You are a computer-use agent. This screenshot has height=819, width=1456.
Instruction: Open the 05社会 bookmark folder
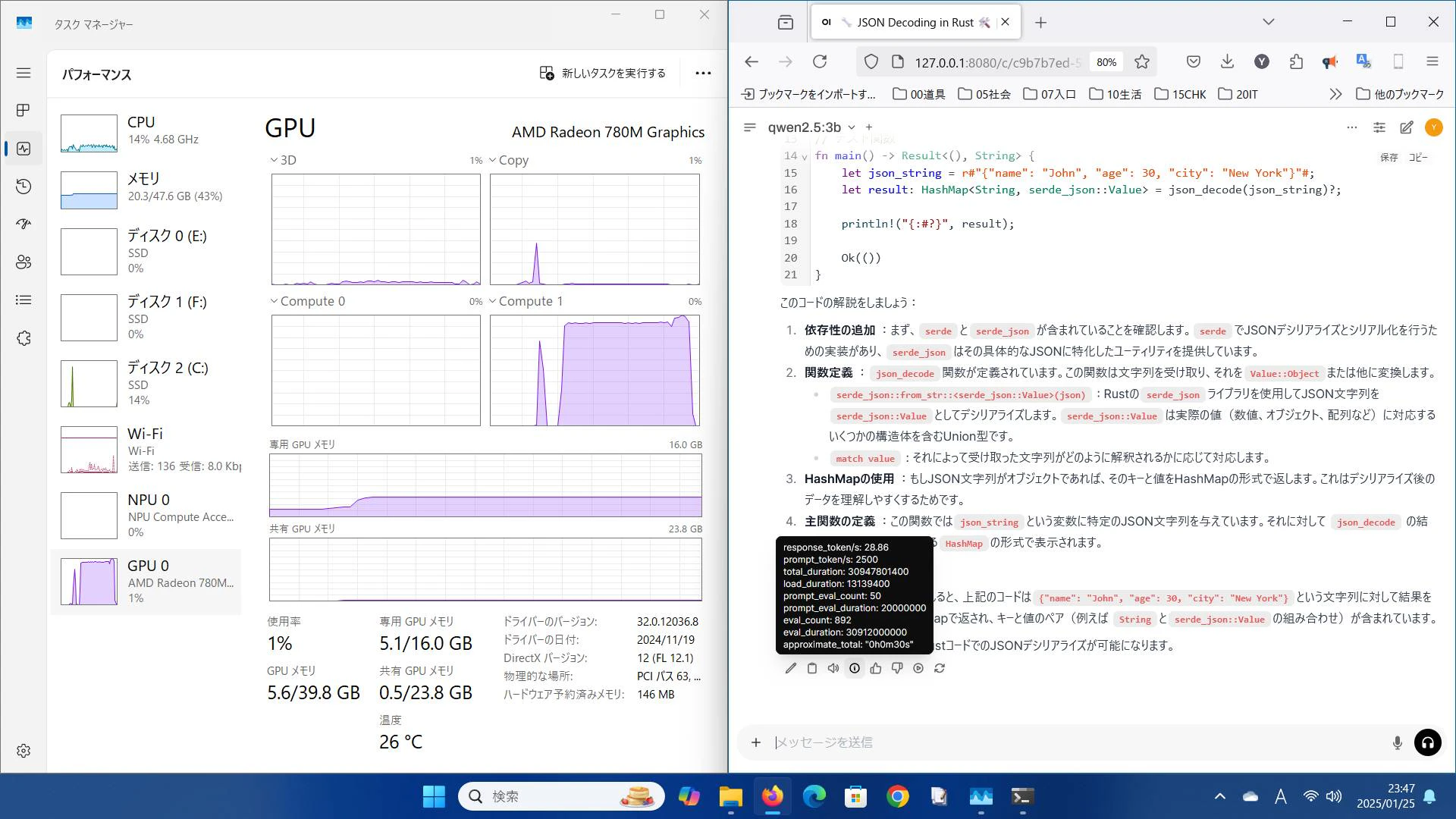984,94
